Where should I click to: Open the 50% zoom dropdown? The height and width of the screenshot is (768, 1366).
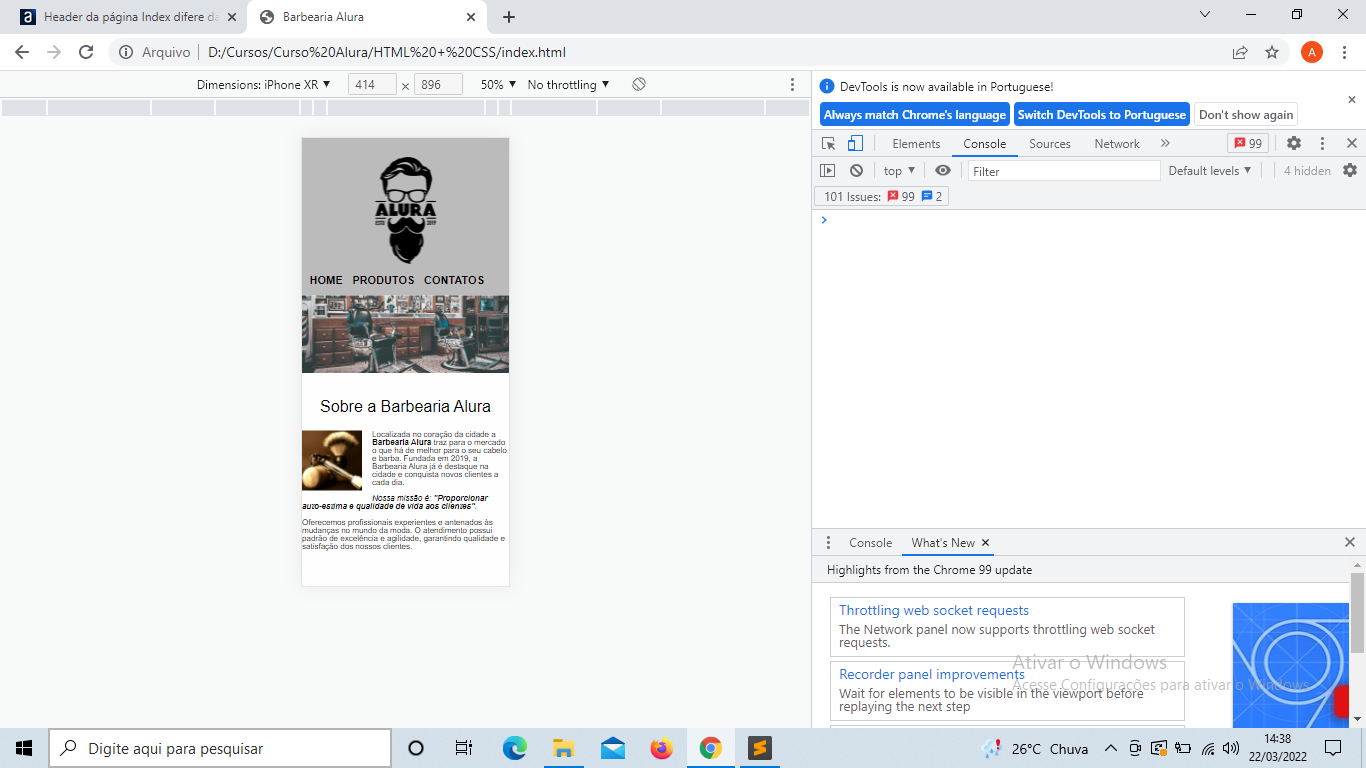point(498,85)
